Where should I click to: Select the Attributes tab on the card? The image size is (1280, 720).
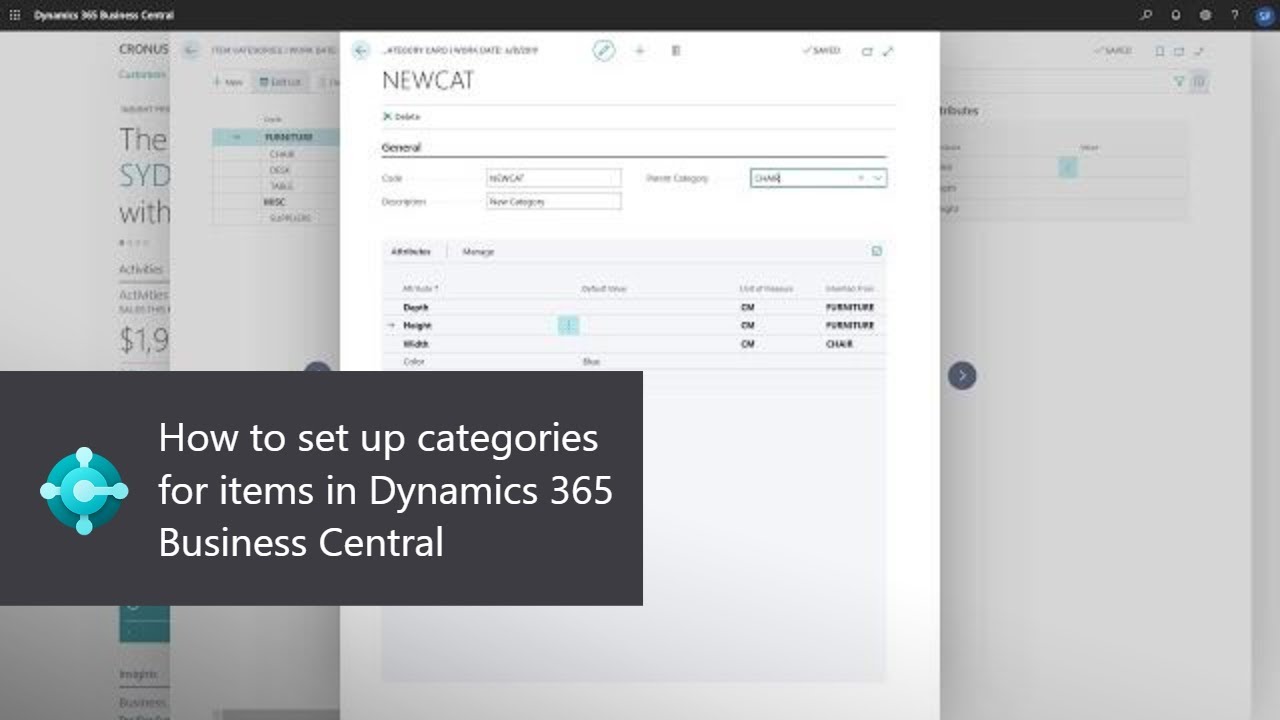click(410, 252)
